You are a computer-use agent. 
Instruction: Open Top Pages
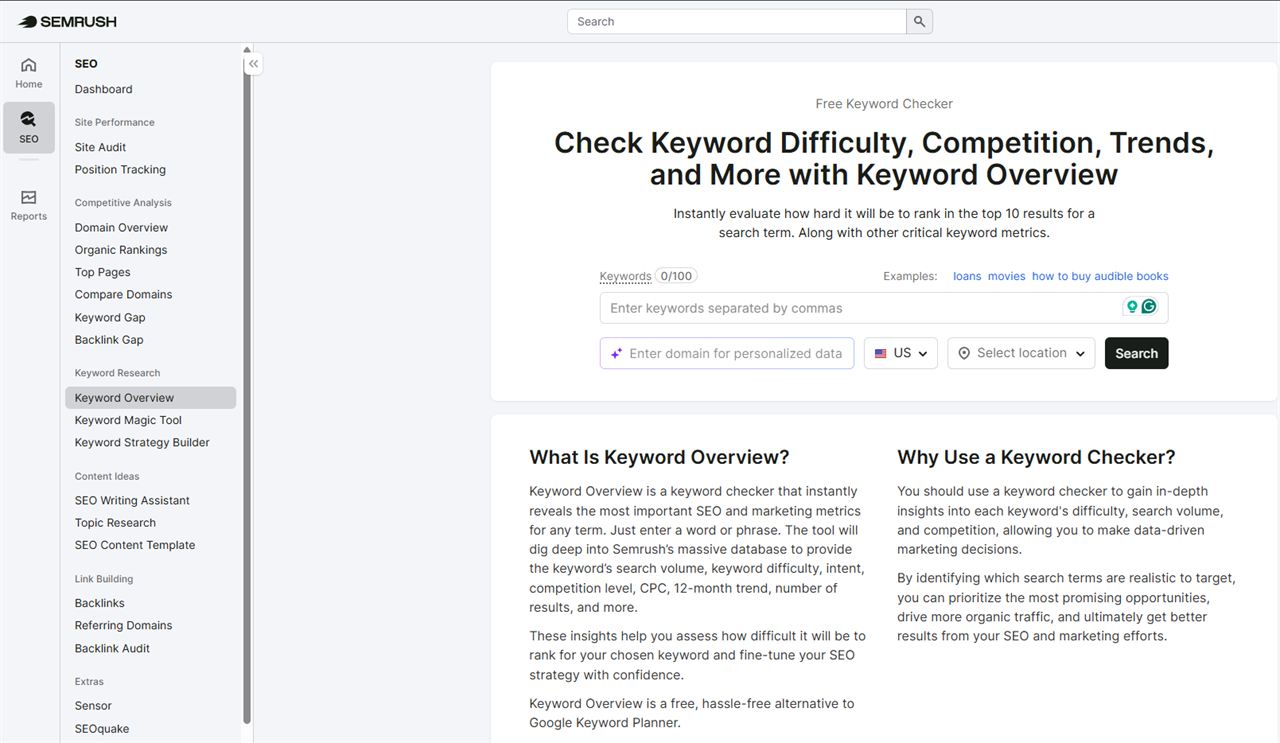102,272
